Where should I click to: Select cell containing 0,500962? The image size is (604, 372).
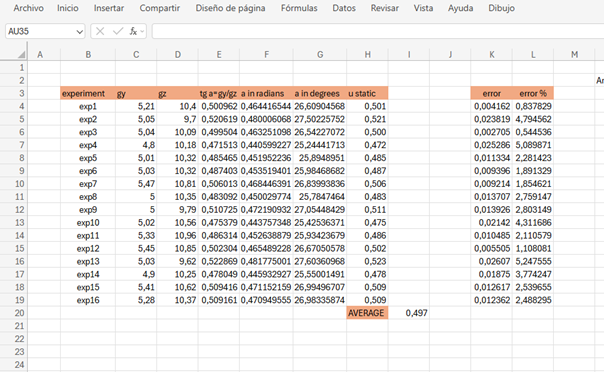tap(219, 106)
